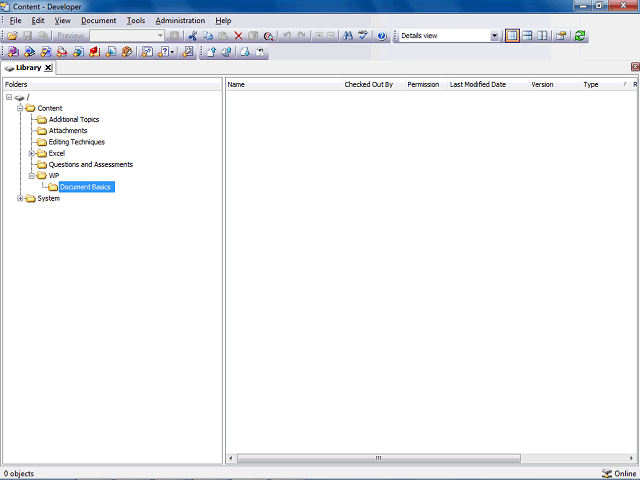The width and height of the screenshot is (640, 480).
Task: Run the ABC spell check icon
Action: [x=363, y=36]
